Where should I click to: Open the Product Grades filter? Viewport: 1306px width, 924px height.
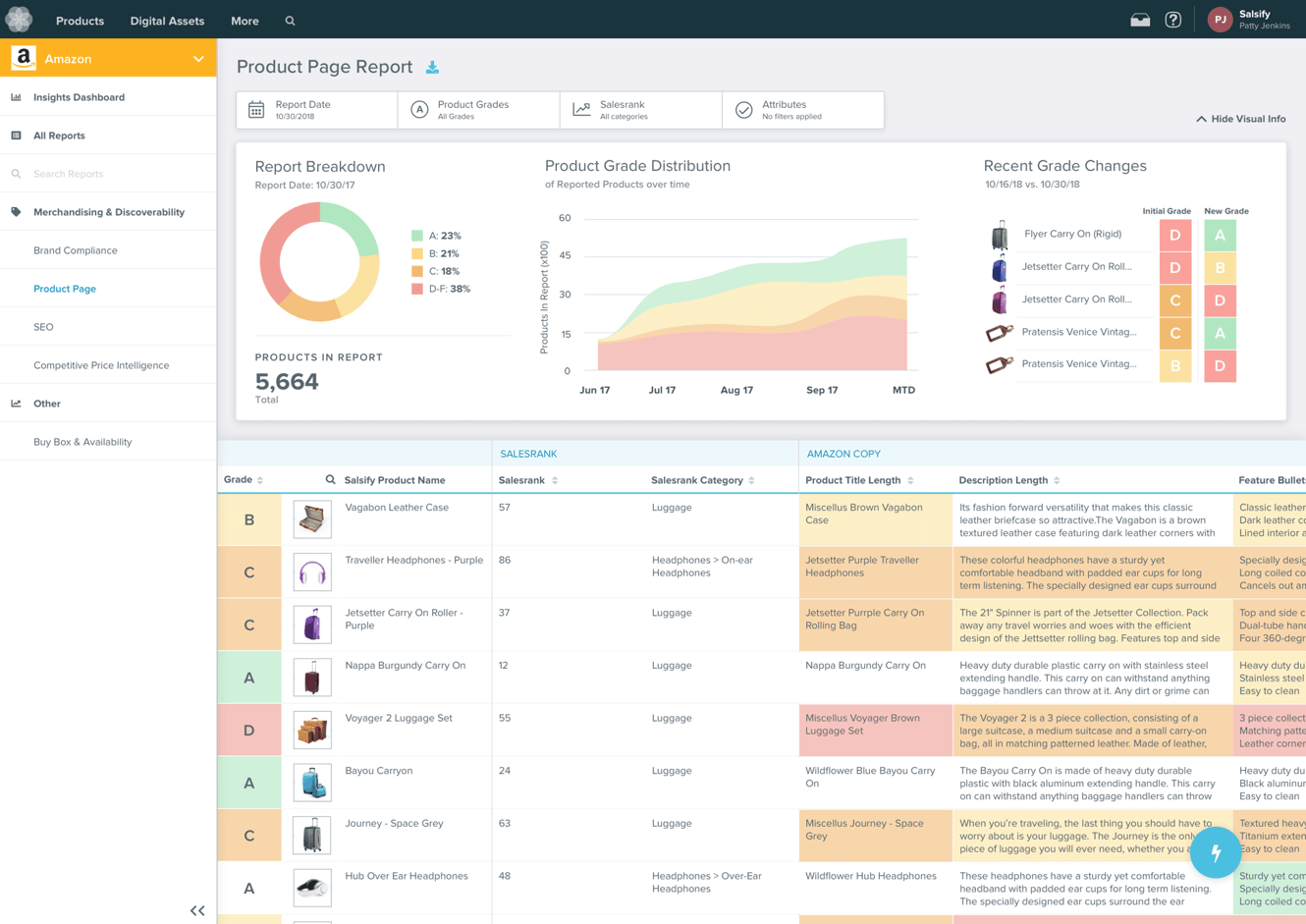[x=479, y=110]
